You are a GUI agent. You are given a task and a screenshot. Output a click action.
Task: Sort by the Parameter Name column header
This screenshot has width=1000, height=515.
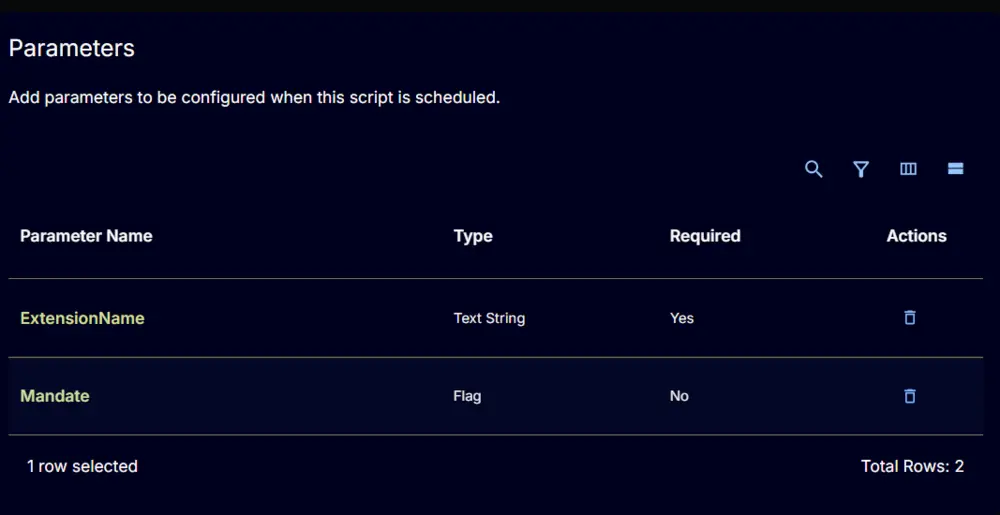point(86,236)
